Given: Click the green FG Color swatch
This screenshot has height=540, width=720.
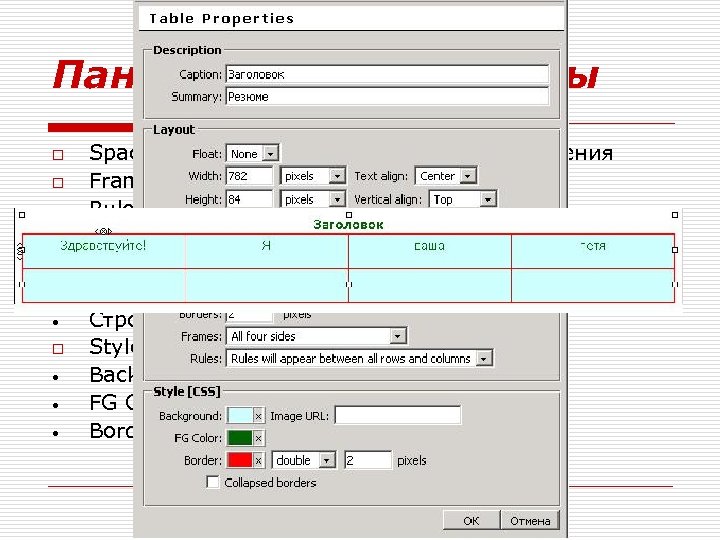Looking at the screenshot, I should pyautogui.click(x=239, y=438).
